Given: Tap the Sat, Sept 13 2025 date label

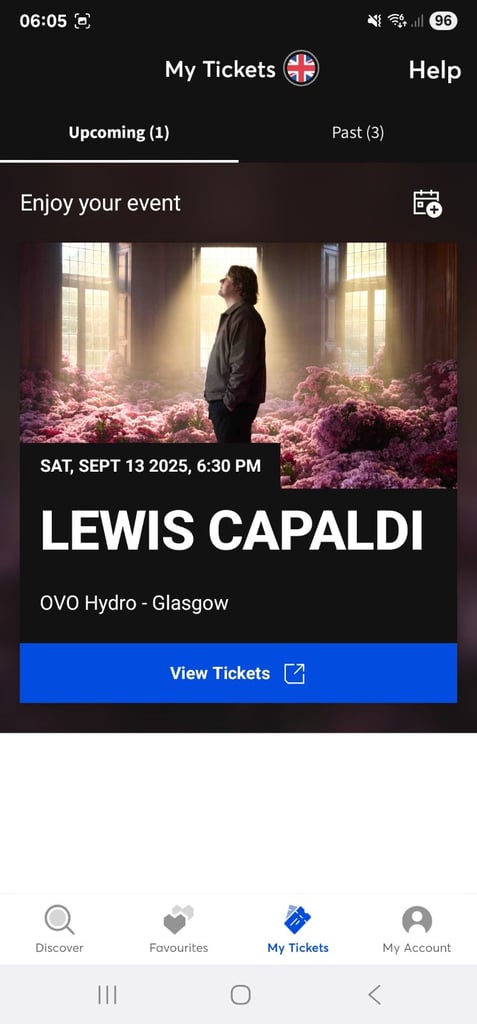Looking at the screenshot, I should pos(150,466).
